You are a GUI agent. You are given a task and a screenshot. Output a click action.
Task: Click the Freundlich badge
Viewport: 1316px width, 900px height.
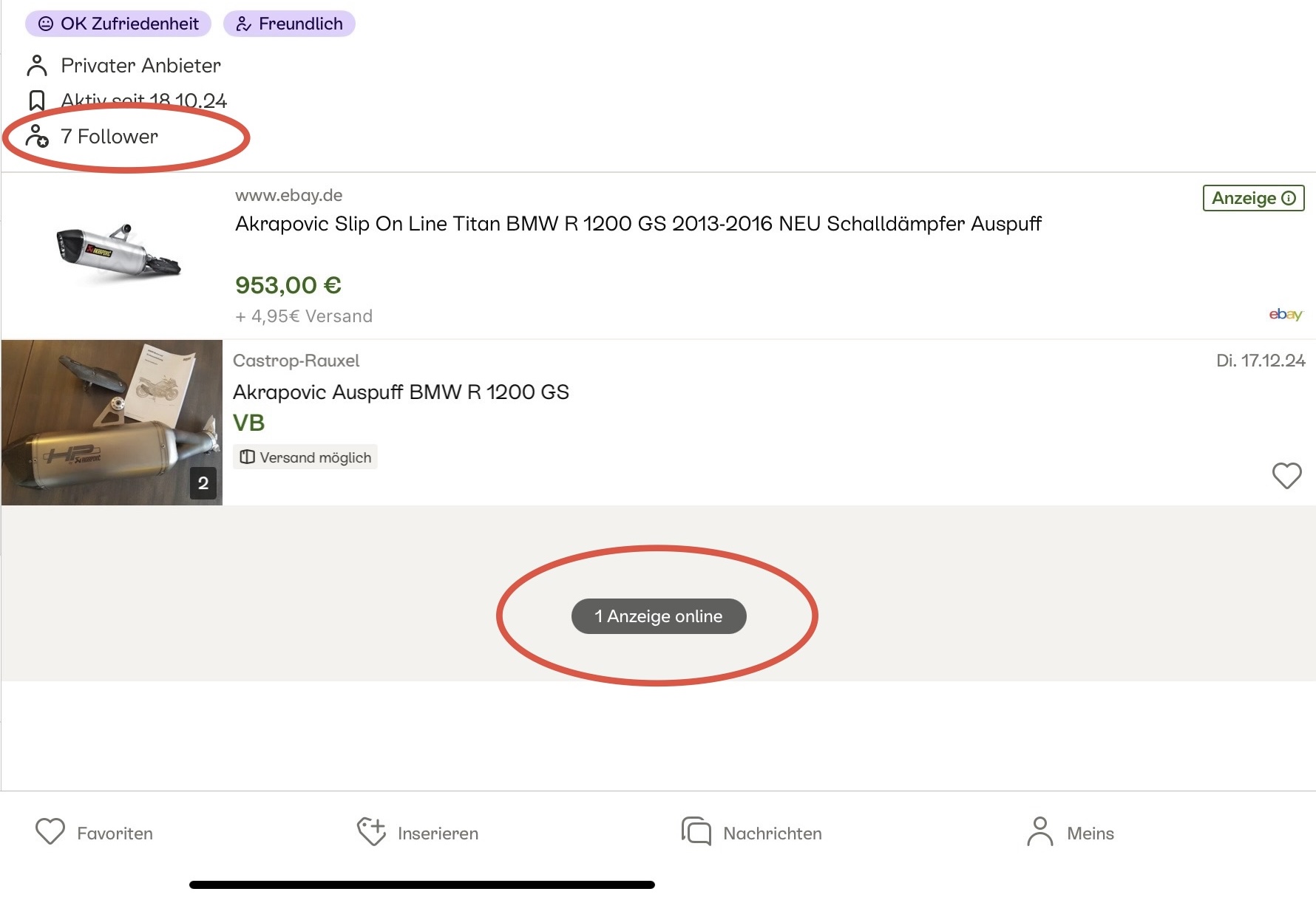[x=289, y=24]
